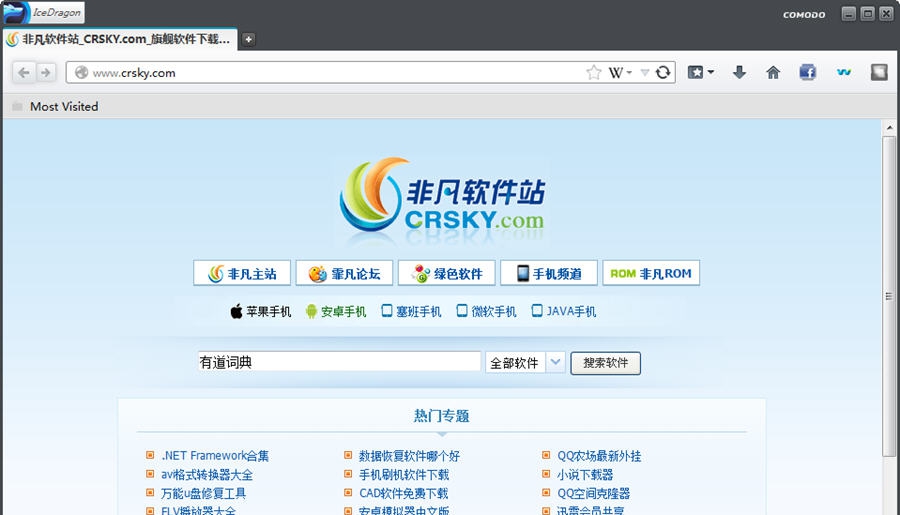Open the 手机频道 button
The height and width of the screenshot is (515, 900).
click(x=549, y=273)
